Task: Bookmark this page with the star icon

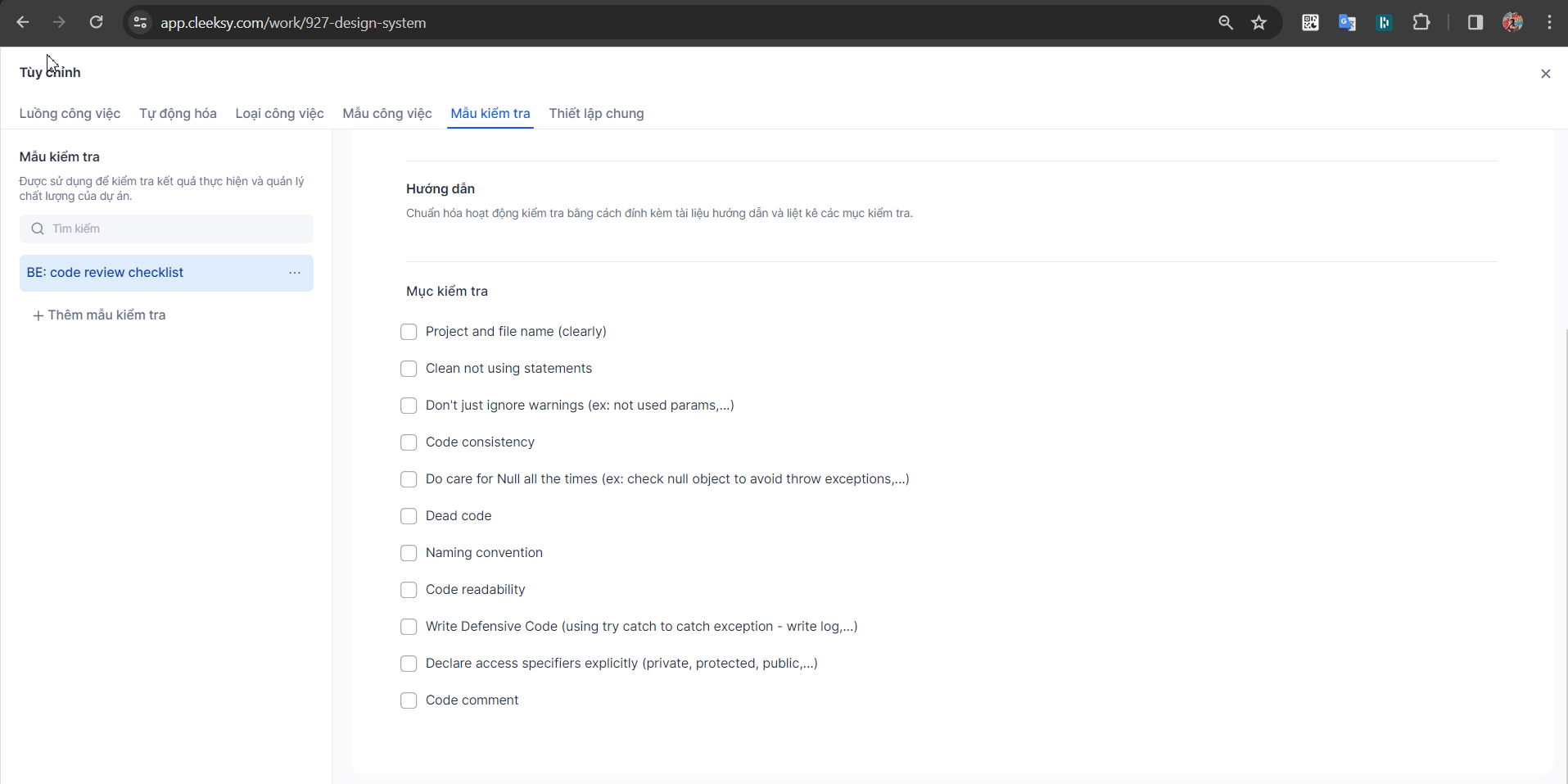Action: 1258,22
